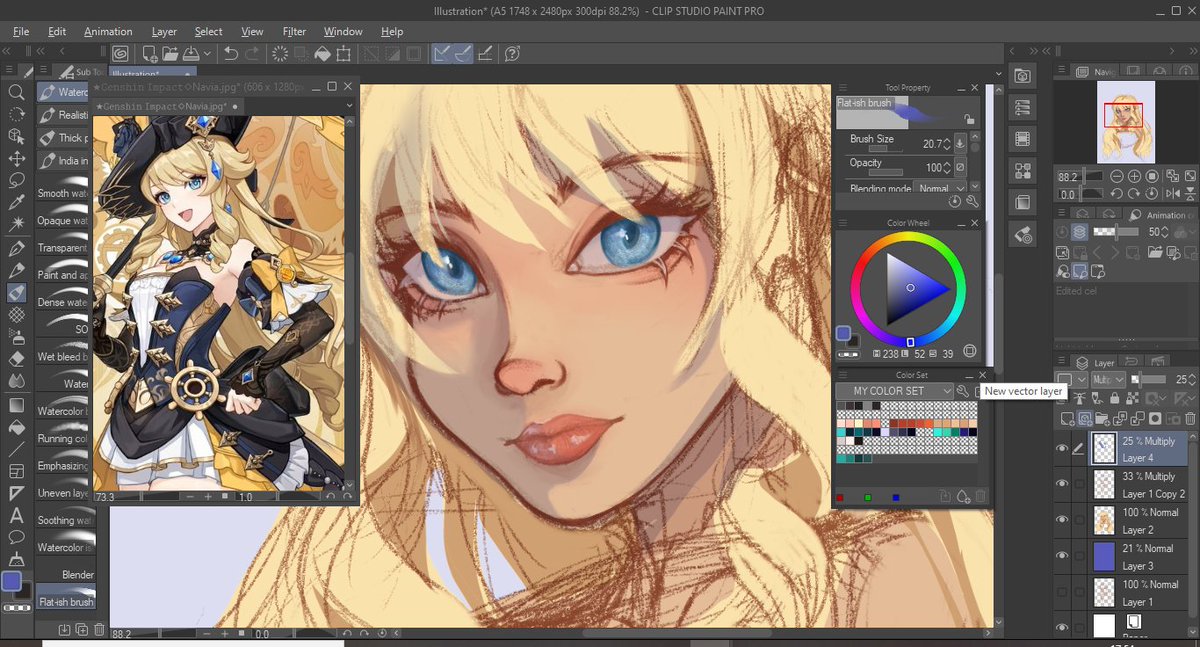Viewport: 1200px width, 647px height.
Task: Pick the main drawing color swatch
Action: coord(11,581)
